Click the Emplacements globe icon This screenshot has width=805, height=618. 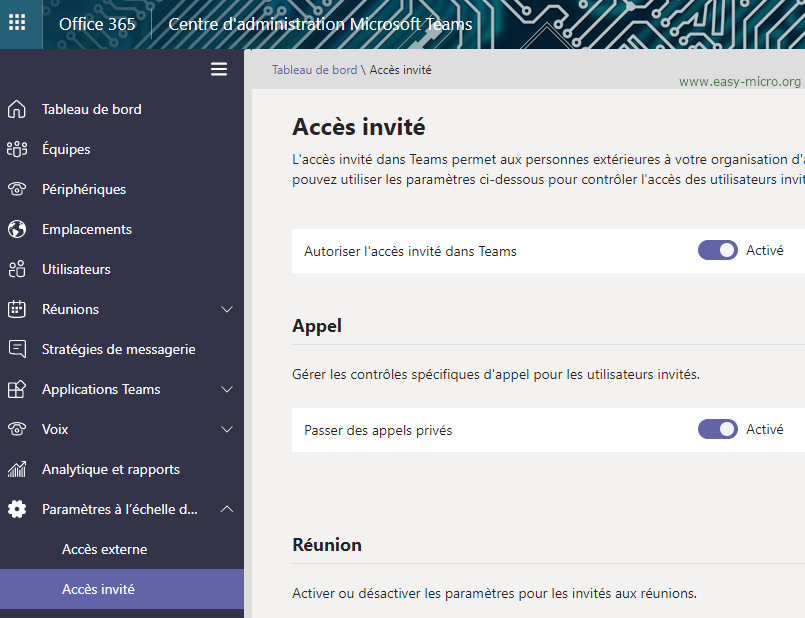click(16, 229)
